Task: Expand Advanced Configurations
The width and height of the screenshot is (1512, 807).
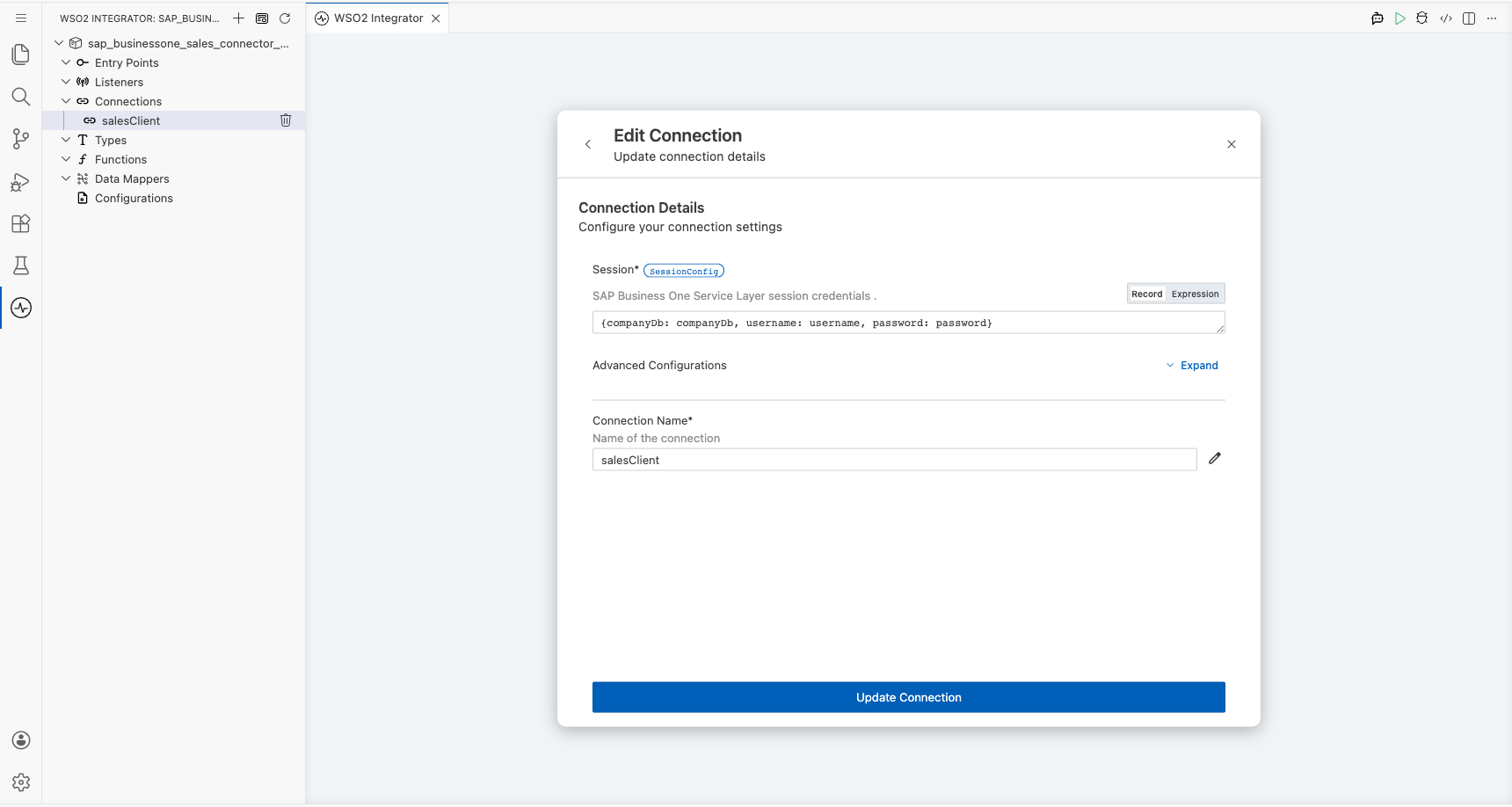Action: pos(1192,366)
